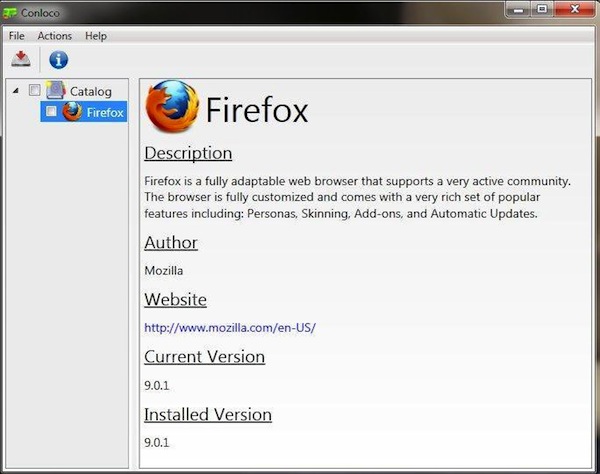Open the Actions menu
Viewport: 600px width, 474px height.
pos(55,36)
